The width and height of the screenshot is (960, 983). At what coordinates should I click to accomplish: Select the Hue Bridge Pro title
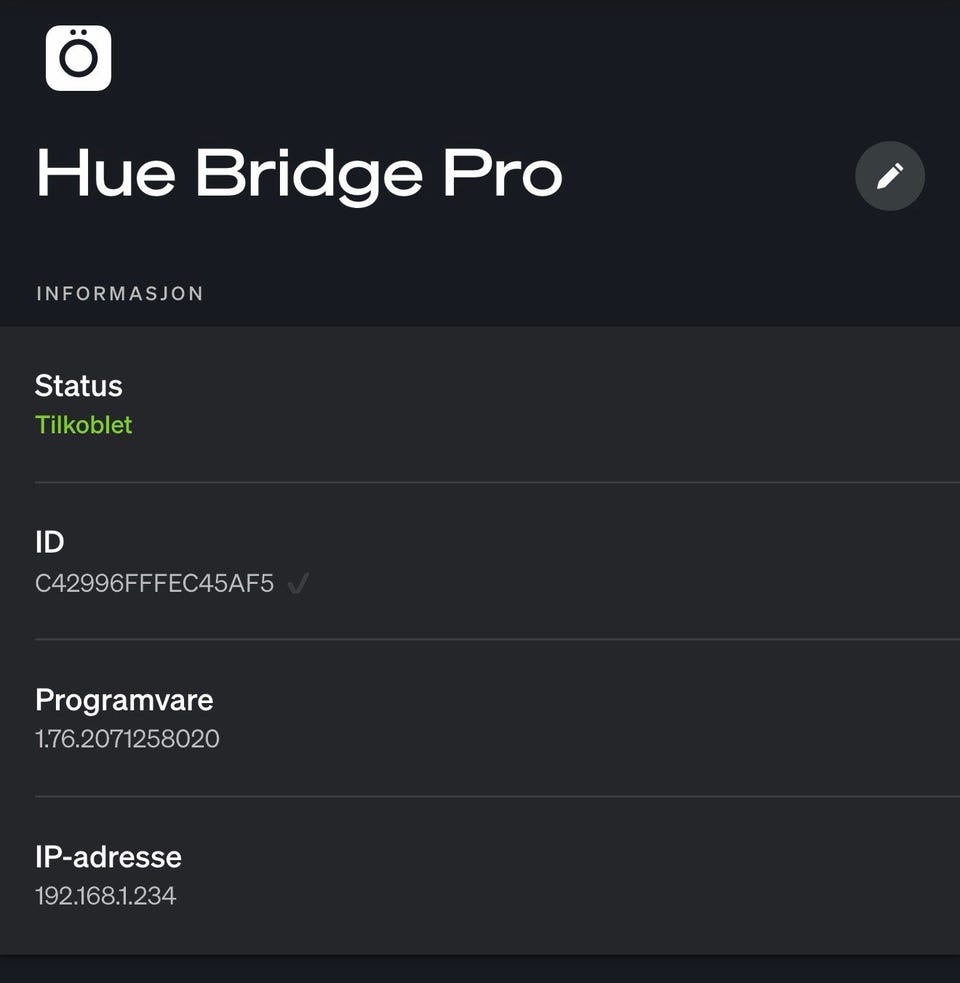tap(299, 174)
